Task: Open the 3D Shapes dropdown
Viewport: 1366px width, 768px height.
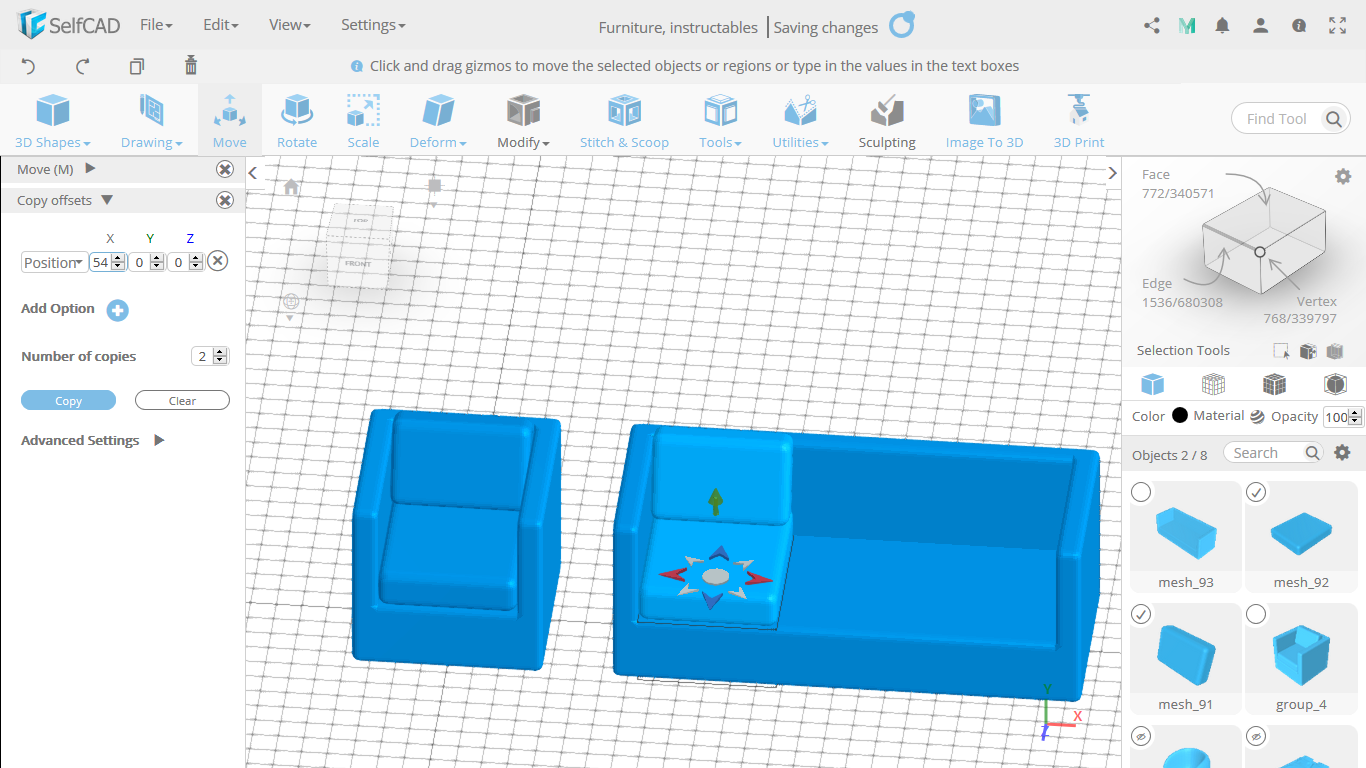Action: (x=53, y=120)
